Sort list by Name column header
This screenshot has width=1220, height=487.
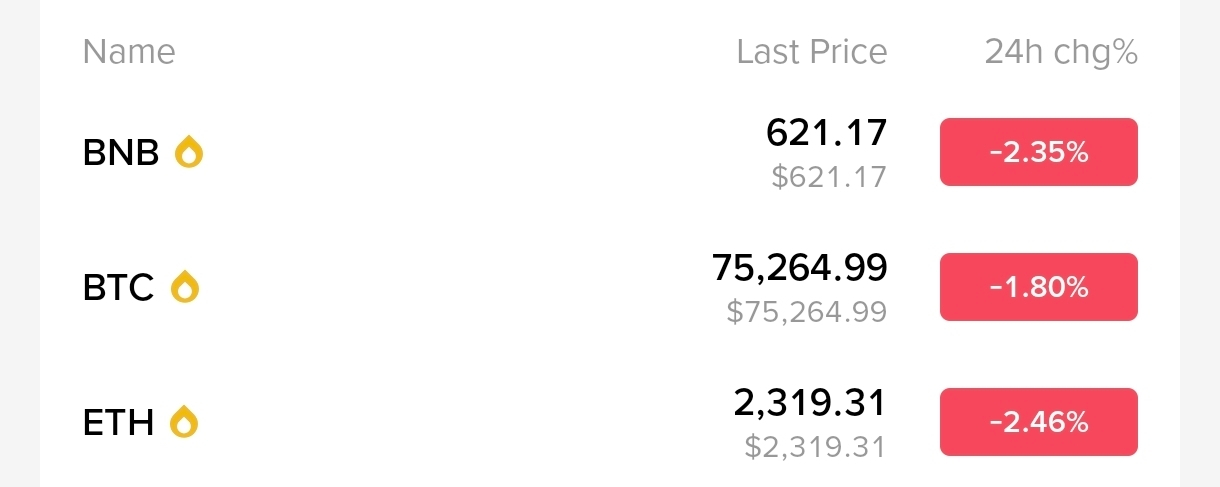129,52
